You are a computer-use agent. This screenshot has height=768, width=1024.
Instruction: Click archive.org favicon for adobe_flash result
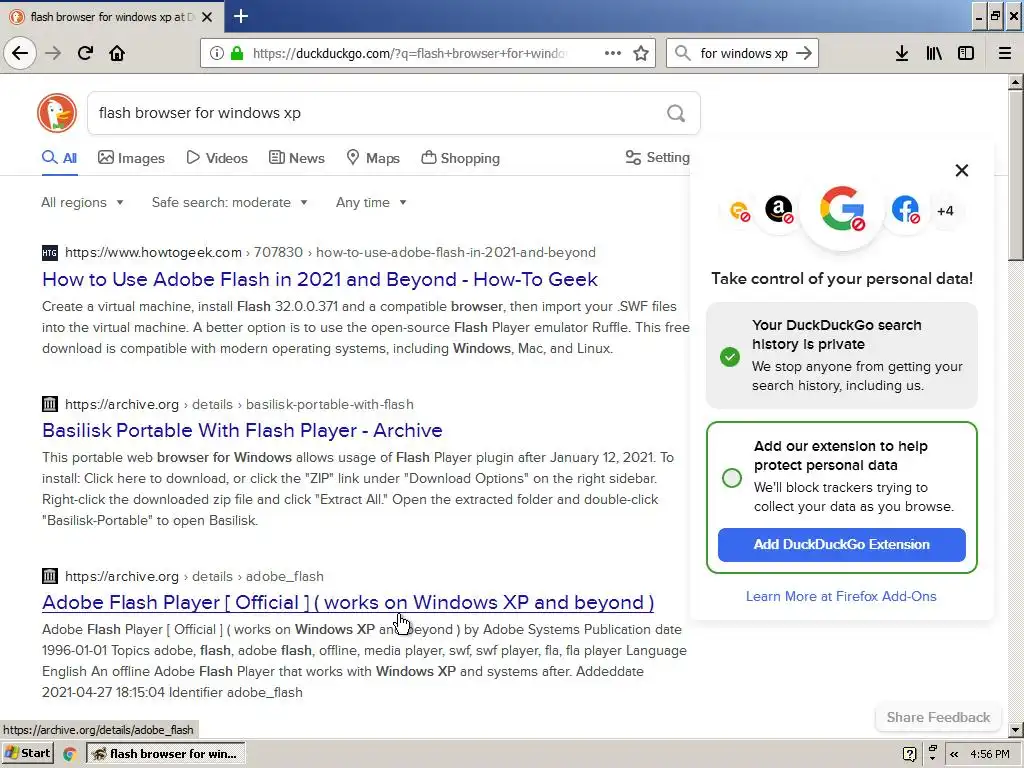coord(50,576)
